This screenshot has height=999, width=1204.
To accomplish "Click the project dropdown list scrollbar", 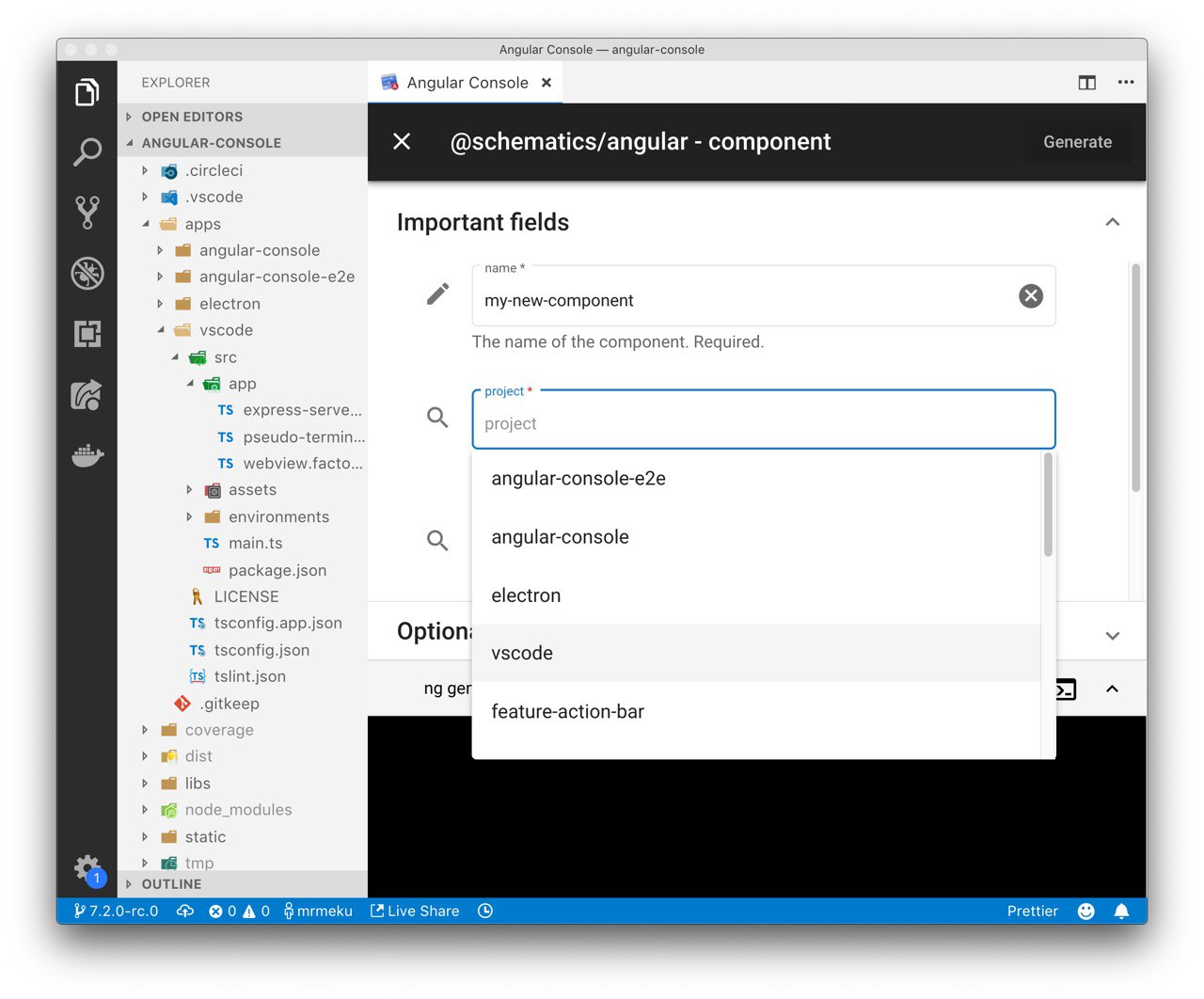I will (x=1048, y=505).
